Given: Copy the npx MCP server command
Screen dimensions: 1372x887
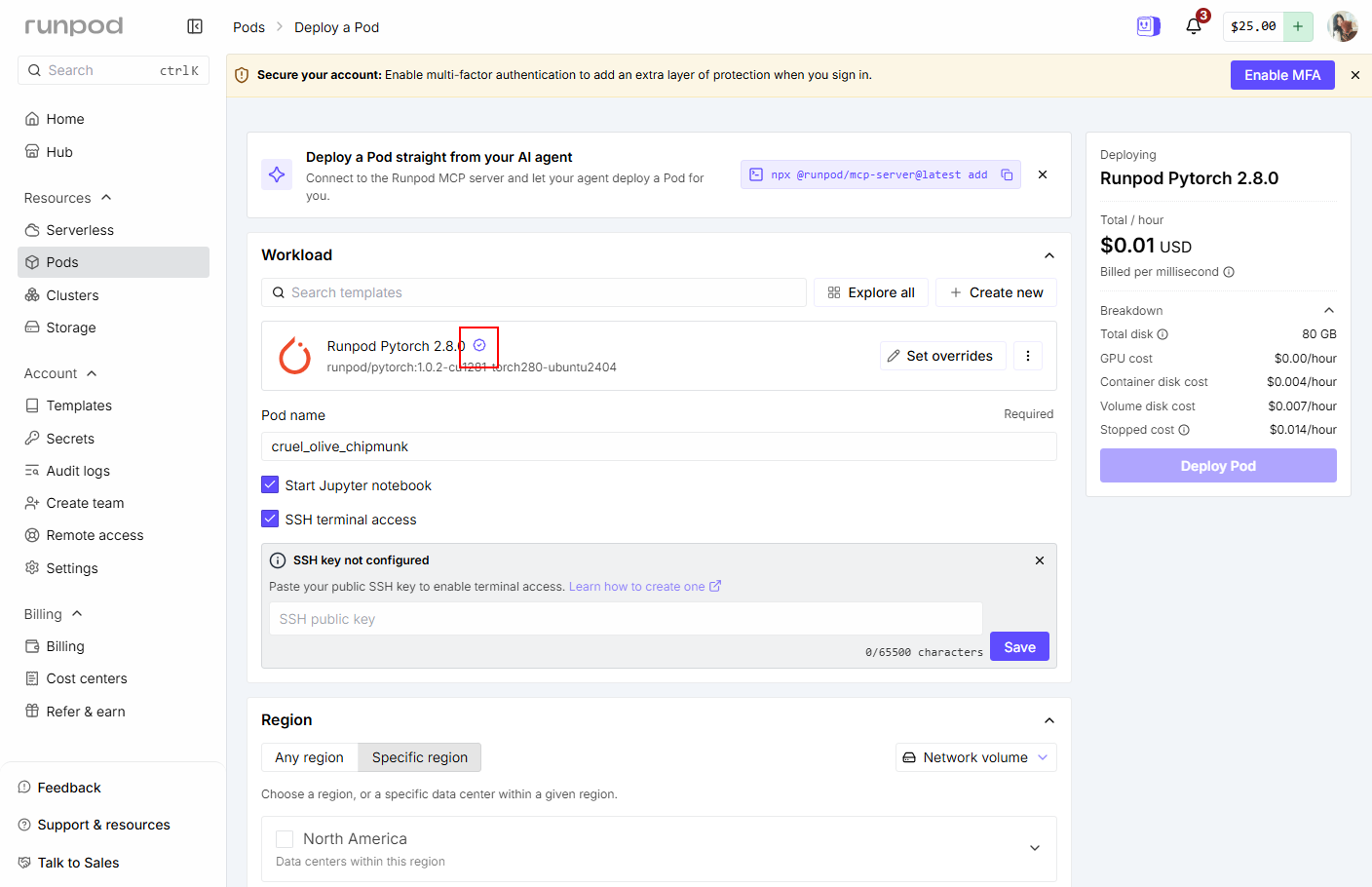Looking at the screenshot, I should pyautogui.click(x=1007, y=174).
